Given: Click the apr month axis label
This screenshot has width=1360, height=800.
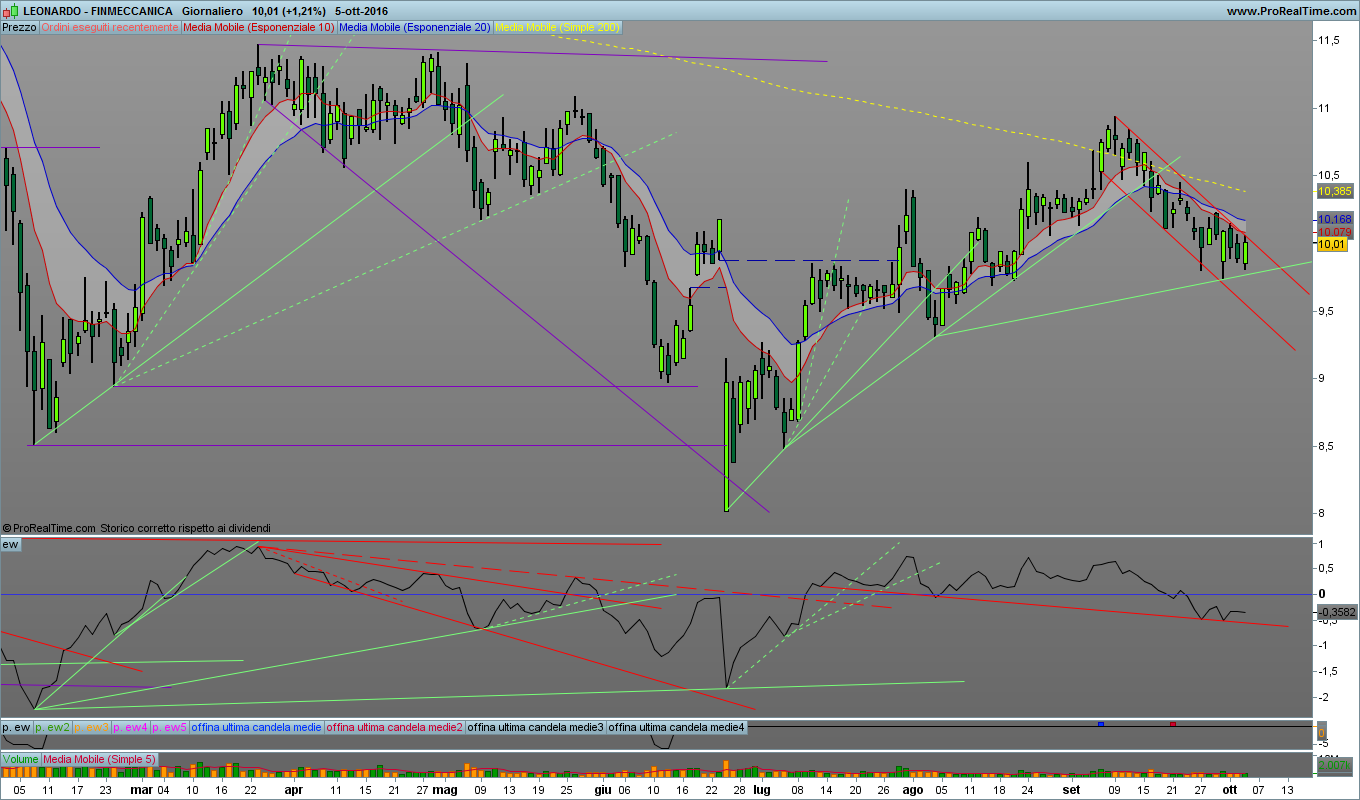Looking at the screenshot, I should point(294,789).
